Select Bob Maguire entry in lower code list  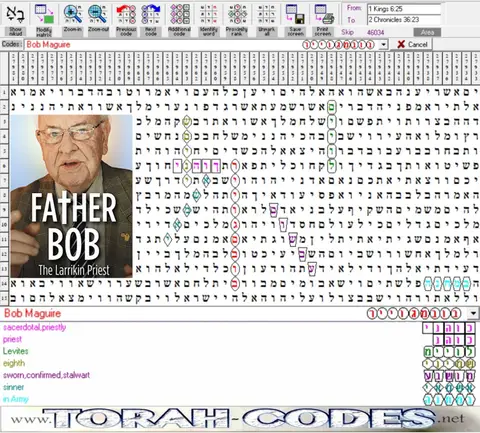pyautogui.click(x=32, y=313)
